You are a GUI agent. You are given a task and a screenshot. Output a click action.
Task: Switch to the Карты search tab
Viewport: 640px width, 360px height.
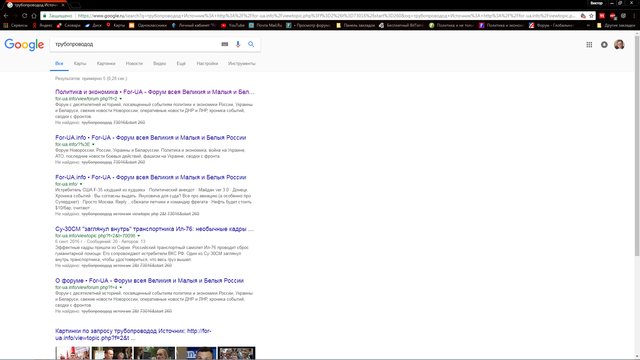(x=80, y=64)
